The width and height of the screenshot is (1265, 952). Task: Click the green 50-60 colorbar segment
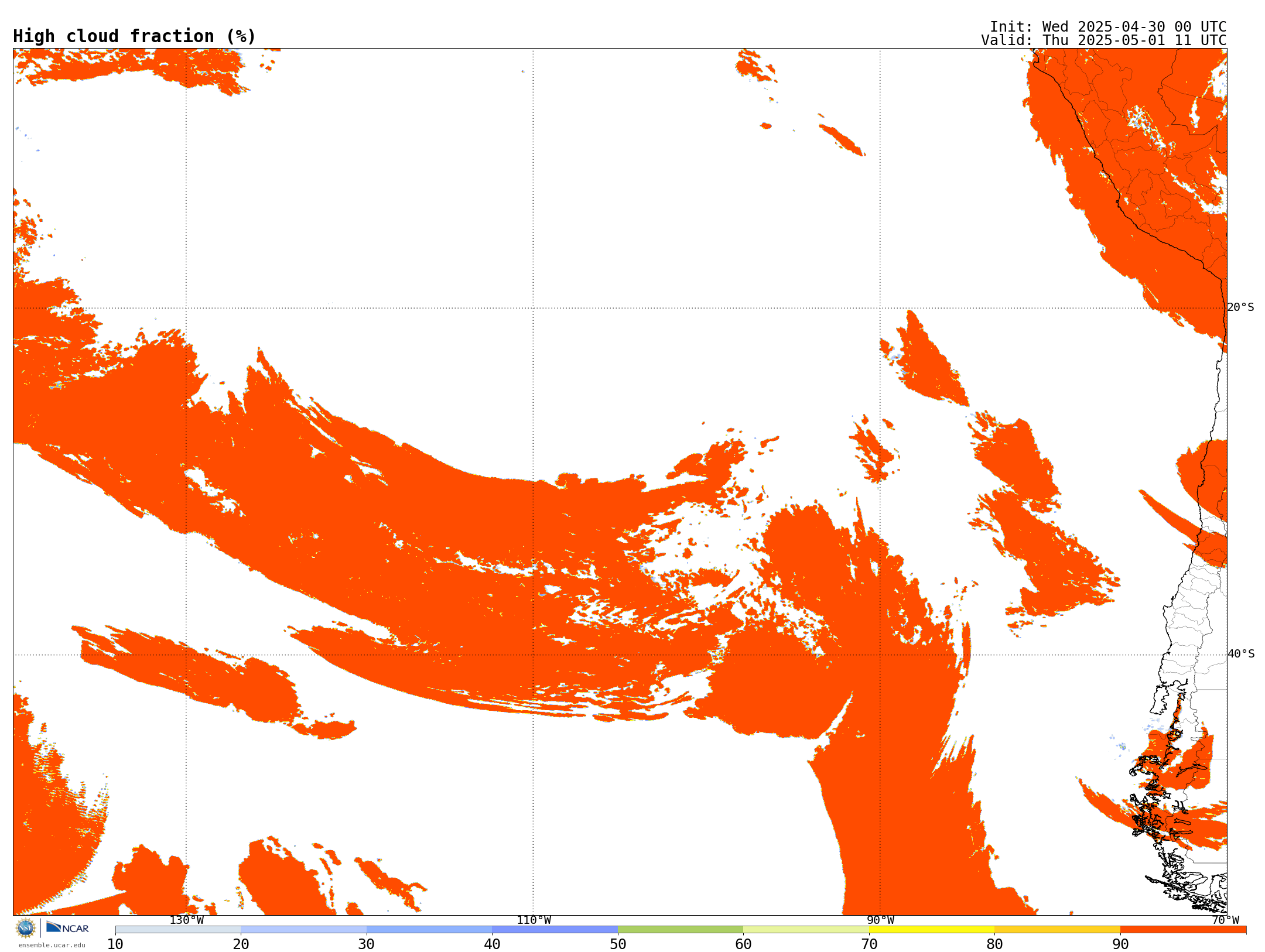click(x=681, y=930)
